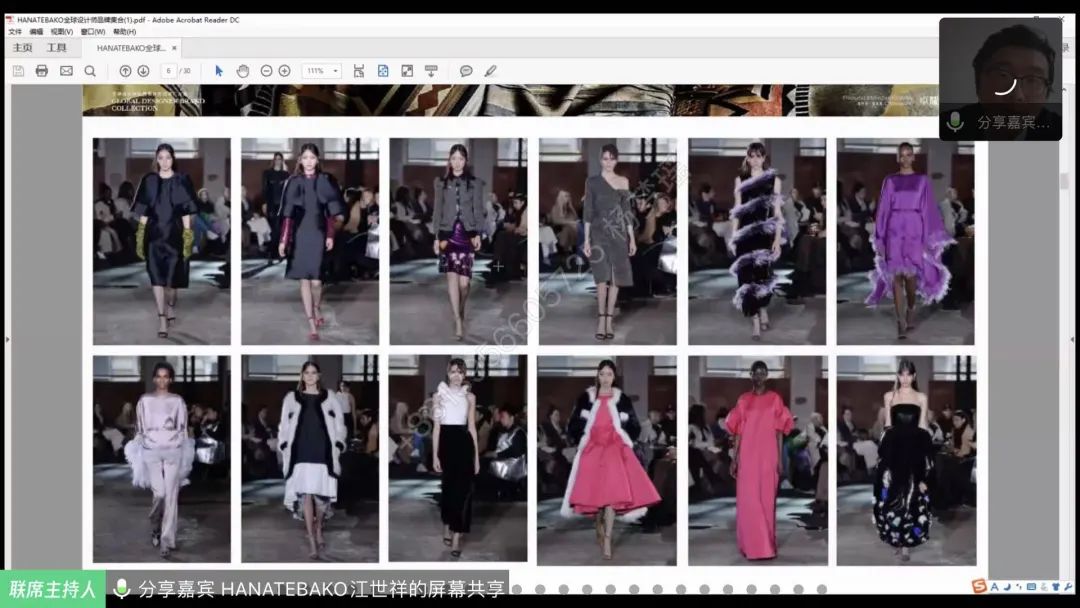This screenshot has height=608, width=1080.
Task: Click the Print icon in toolbar
Action: point(42,71)
